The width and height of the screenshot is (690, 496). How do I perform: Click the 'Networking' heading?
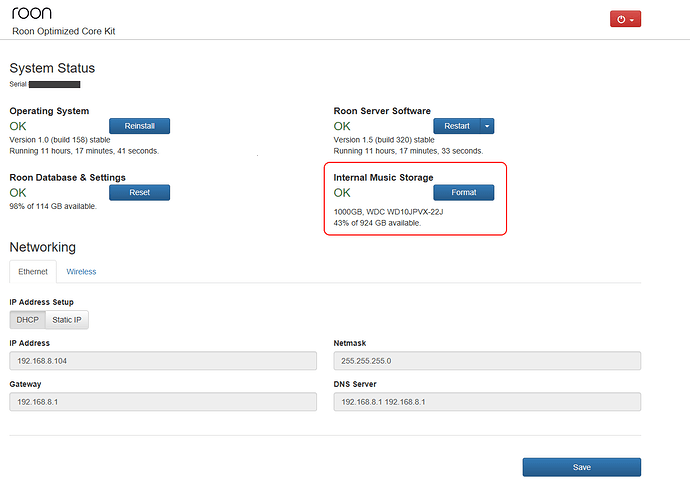pyautogui.click(x=43, y=247)
